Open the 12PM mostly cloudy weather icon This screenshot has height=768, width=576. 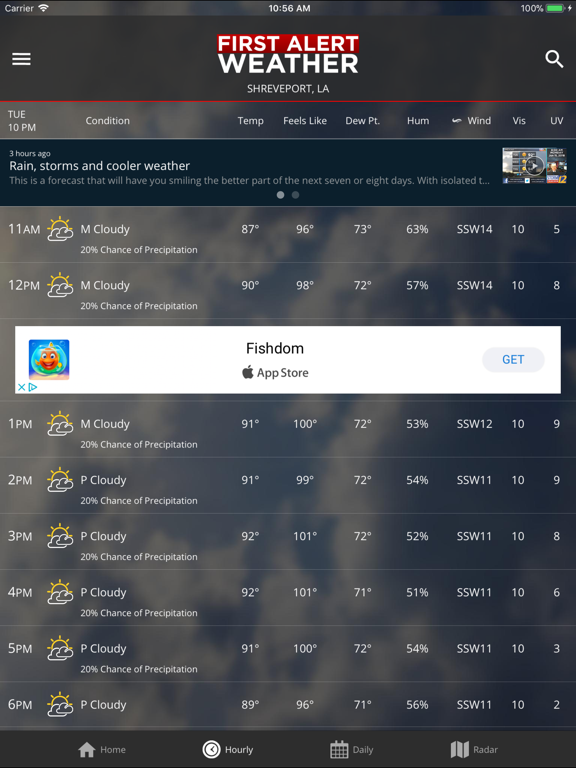[60, 285]
